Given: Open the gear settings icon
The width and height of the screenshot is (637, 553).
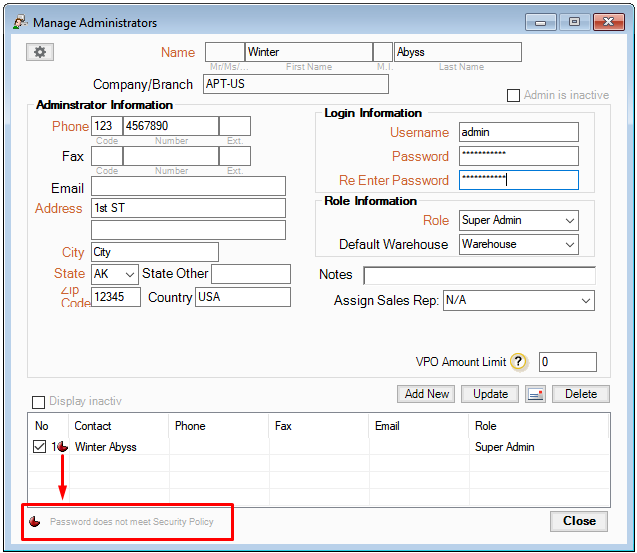Looking at the screenshot, I should (40, 52).
